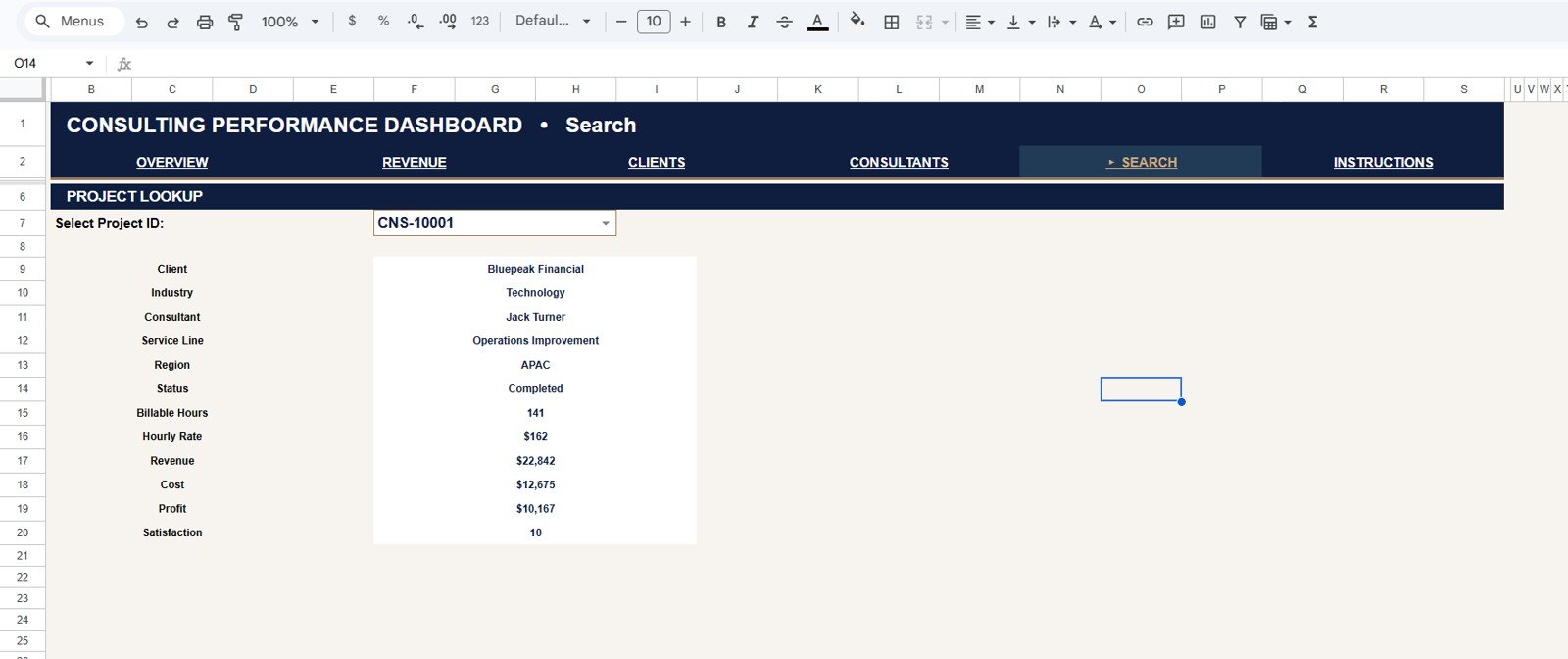The image size is (1568, 659).
Task: Select column F header
Action: pos(414,89)
